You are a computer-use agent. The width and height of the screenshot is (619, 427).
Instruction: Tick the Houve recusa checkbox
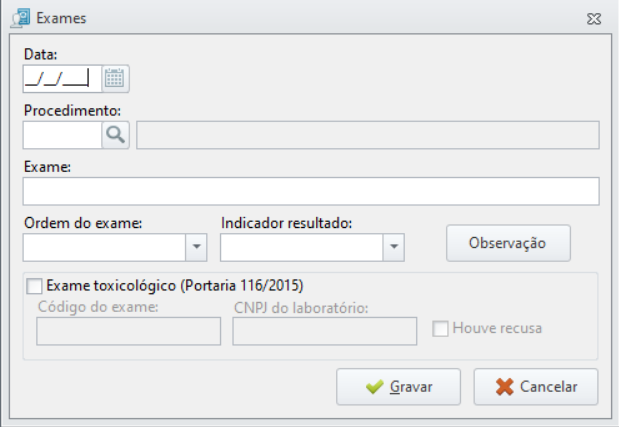pyautogui.click(x=440, y=328)
